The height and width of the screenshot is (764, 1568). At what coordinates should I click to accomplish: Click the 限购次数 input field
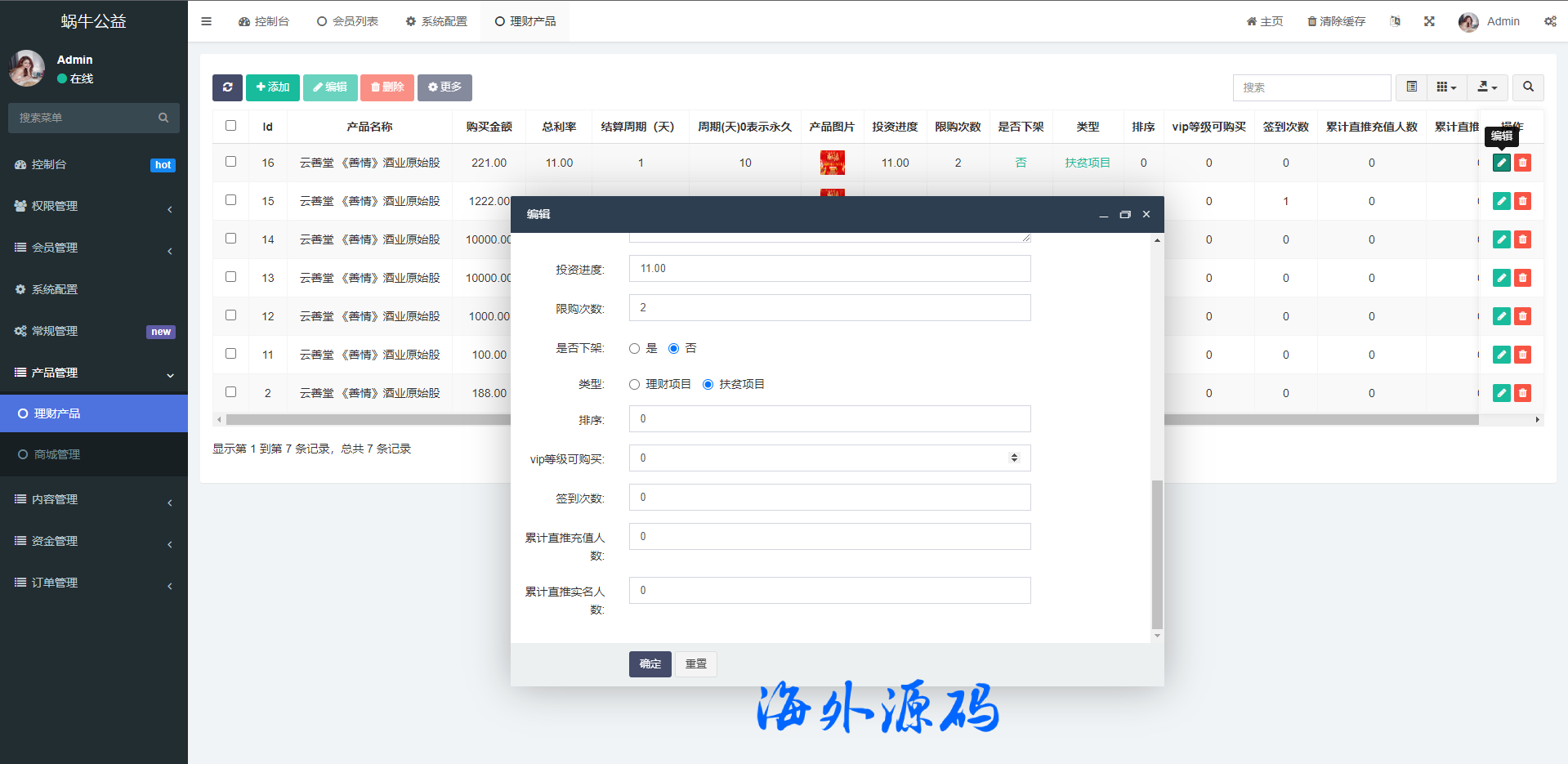[x=829, y=308]
